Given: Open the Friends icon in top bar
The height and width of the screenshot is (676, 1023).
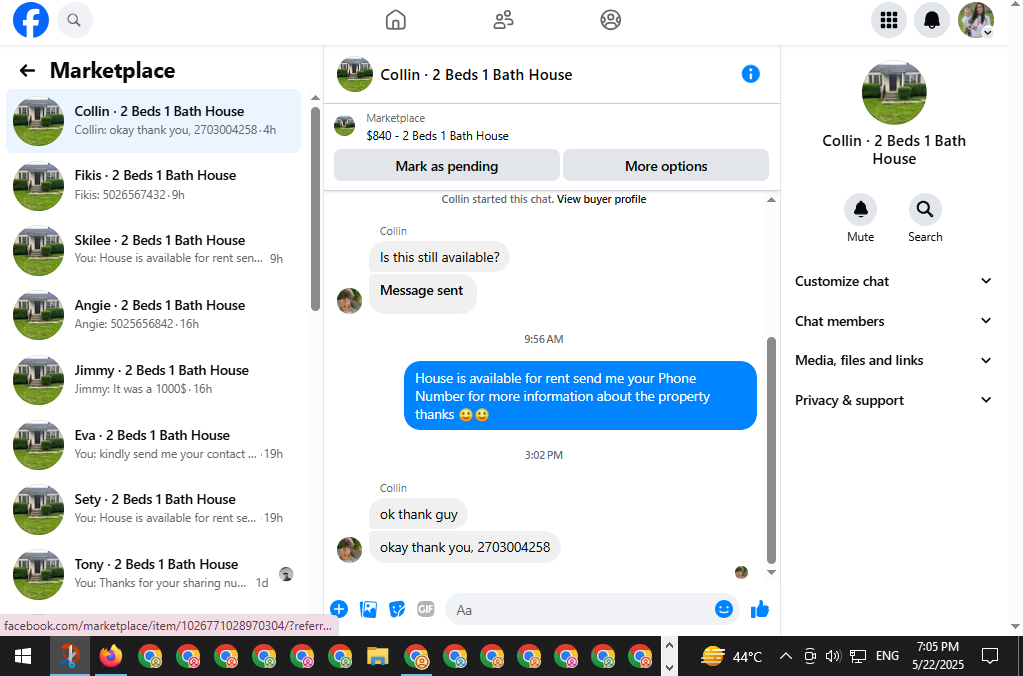Looking at the screenshot, I should tap(503, 20).
